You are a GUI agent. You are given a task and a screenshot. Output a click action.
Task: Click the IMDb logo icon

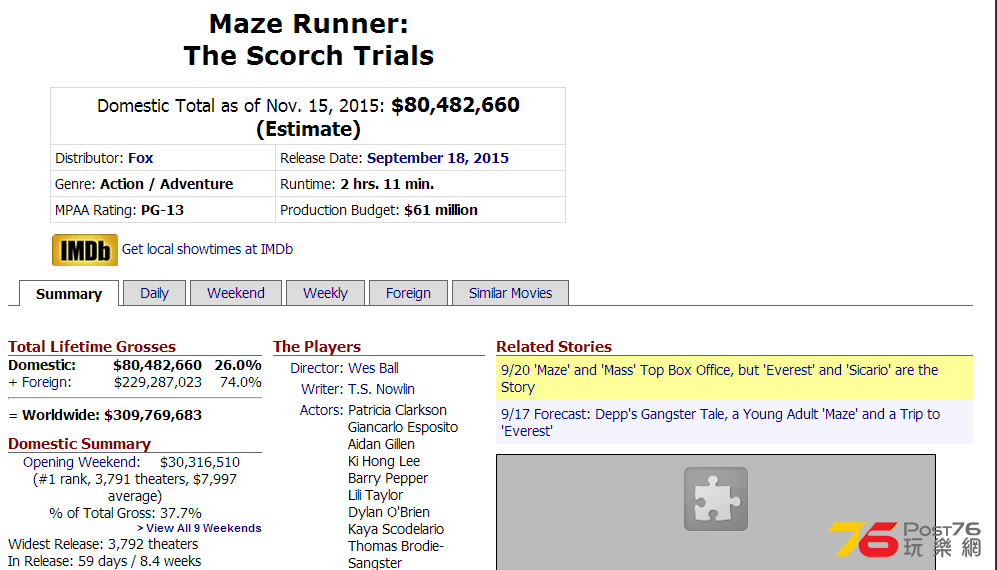tap(85, 249)
